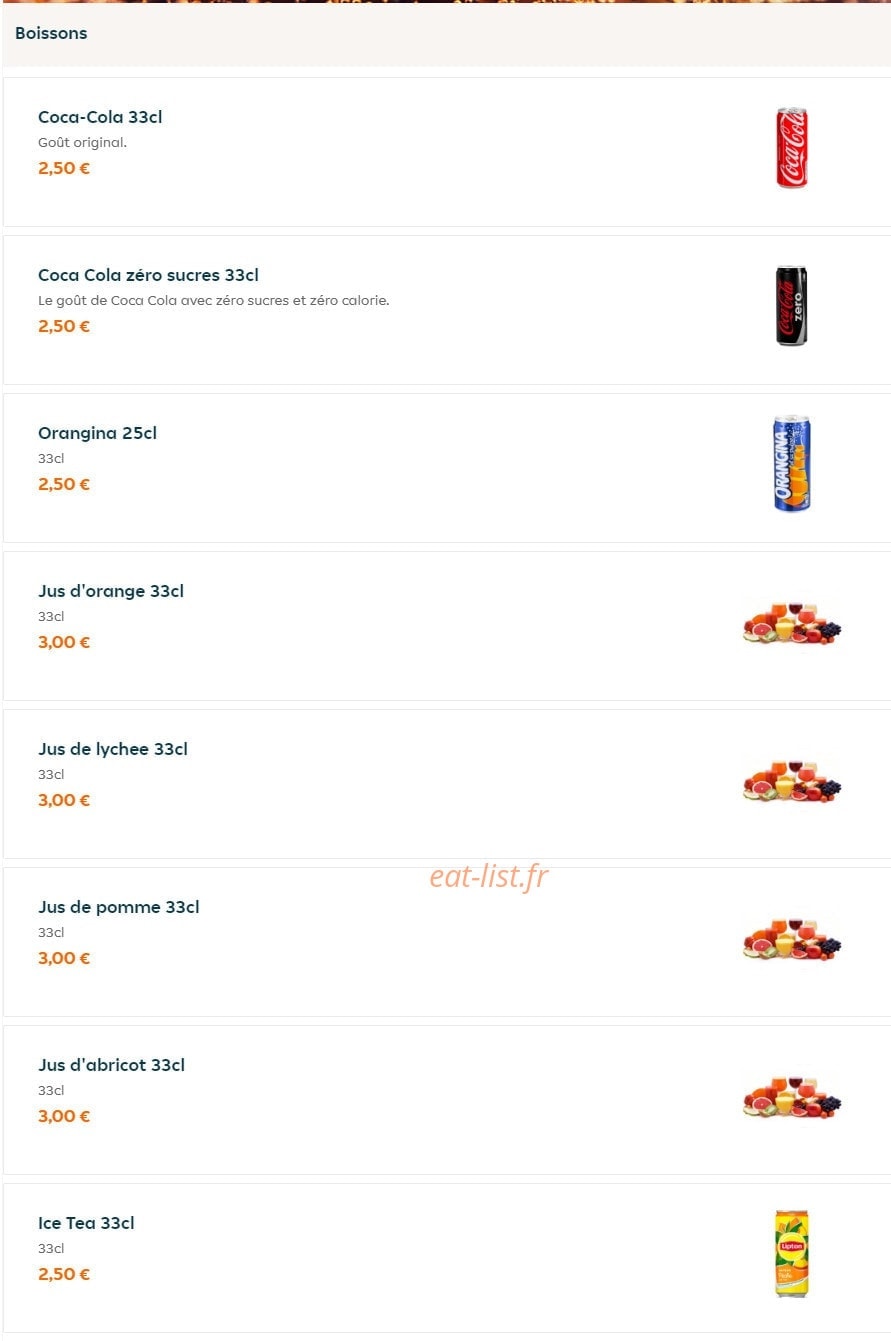Click the 3,00 € price of Jus d'abricot
Viewport: 891px width, 1341px height.
[x=64, y=1116]
